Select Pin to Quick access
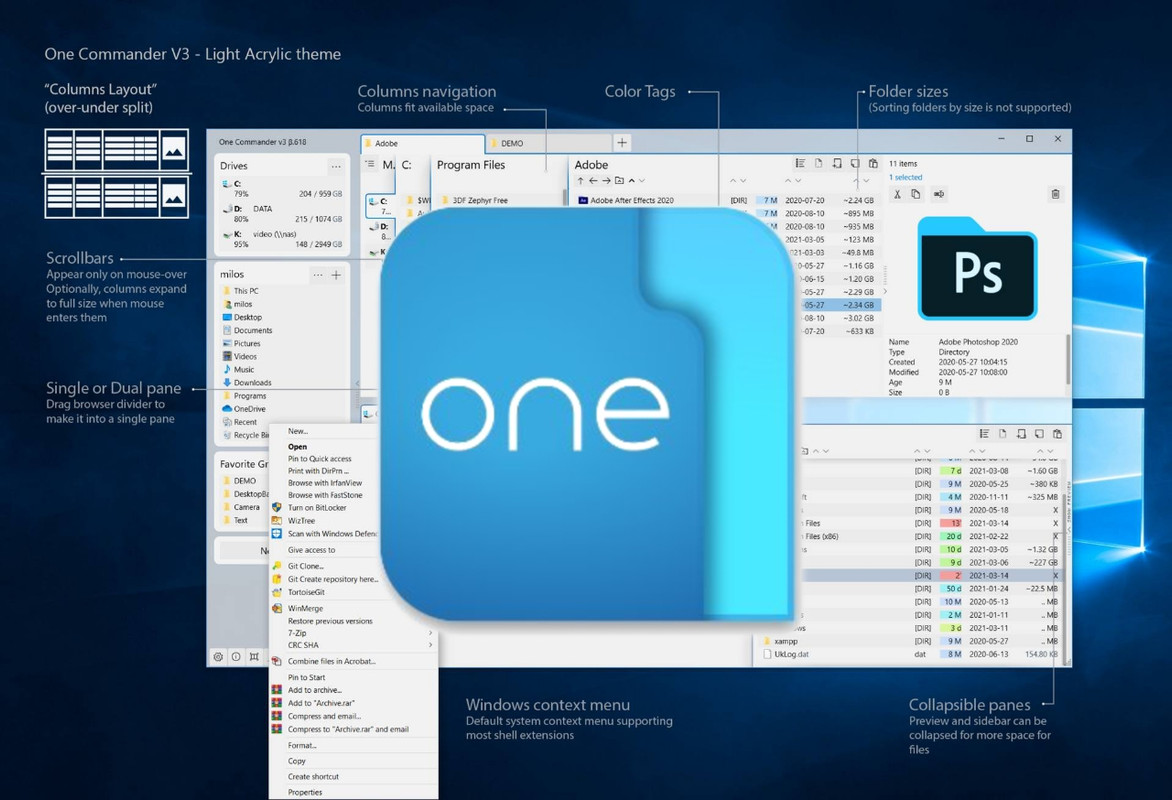Image resolution: width=1172 pixels, height=800 pixels. 319,459
